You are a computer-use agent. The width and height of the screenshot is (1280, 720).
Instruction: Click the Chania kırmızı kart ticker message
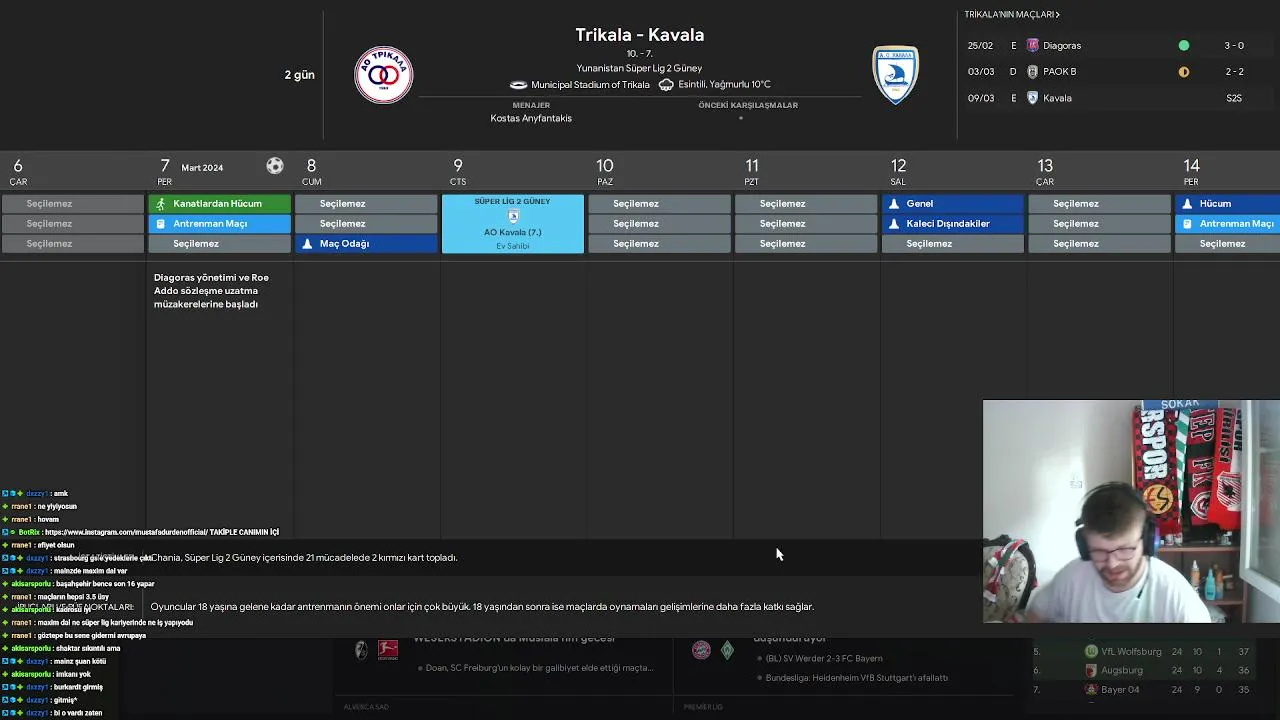pyautogui.click(x=304, y=557)
